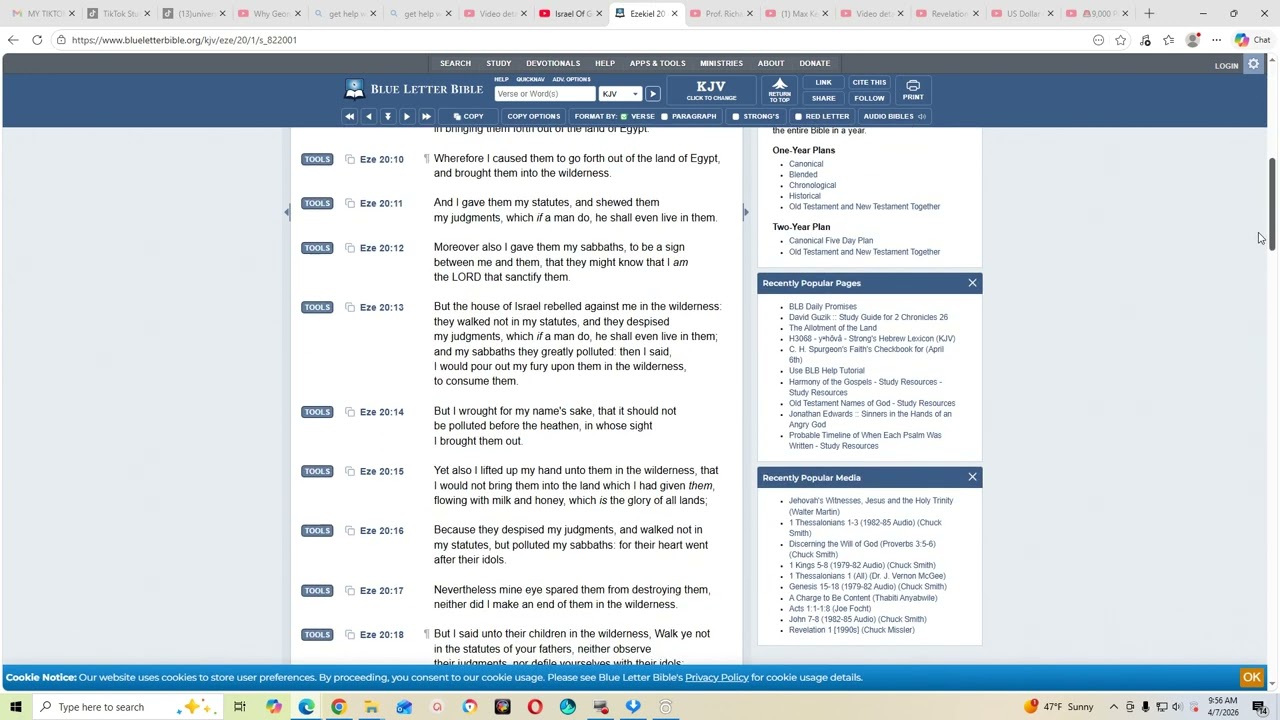
Task: Go to previous chapter arrow
Action: tap(369, 117)
